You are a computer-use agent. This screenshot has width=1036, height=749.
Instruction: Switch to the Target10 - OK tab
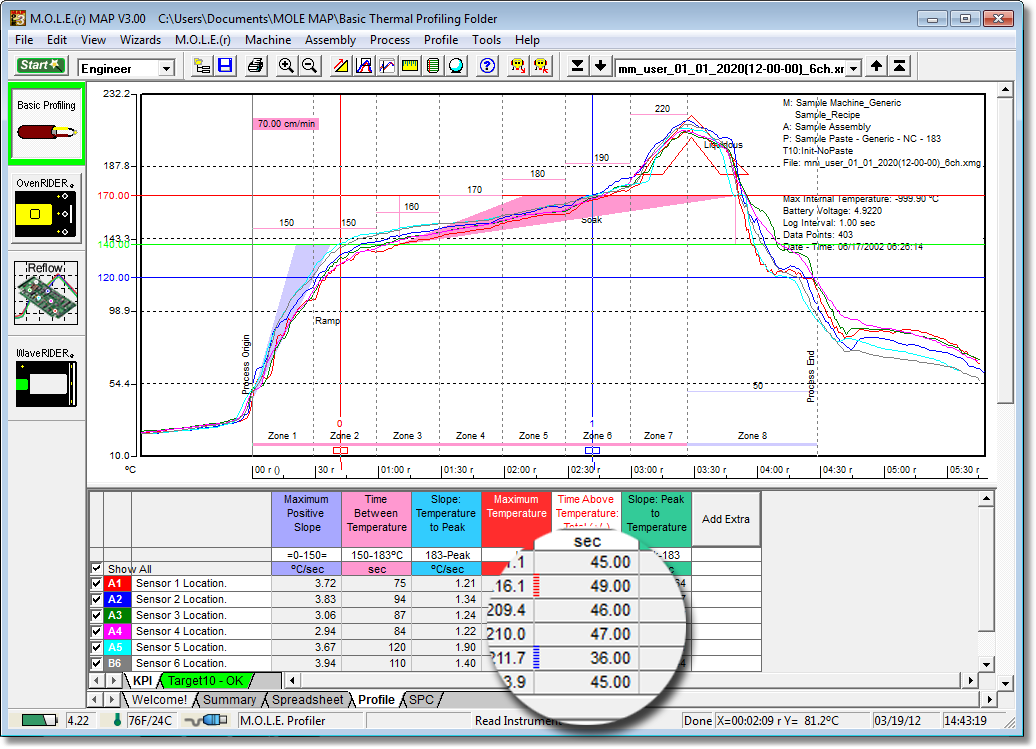pyautogui.click(x=206, y=680)
